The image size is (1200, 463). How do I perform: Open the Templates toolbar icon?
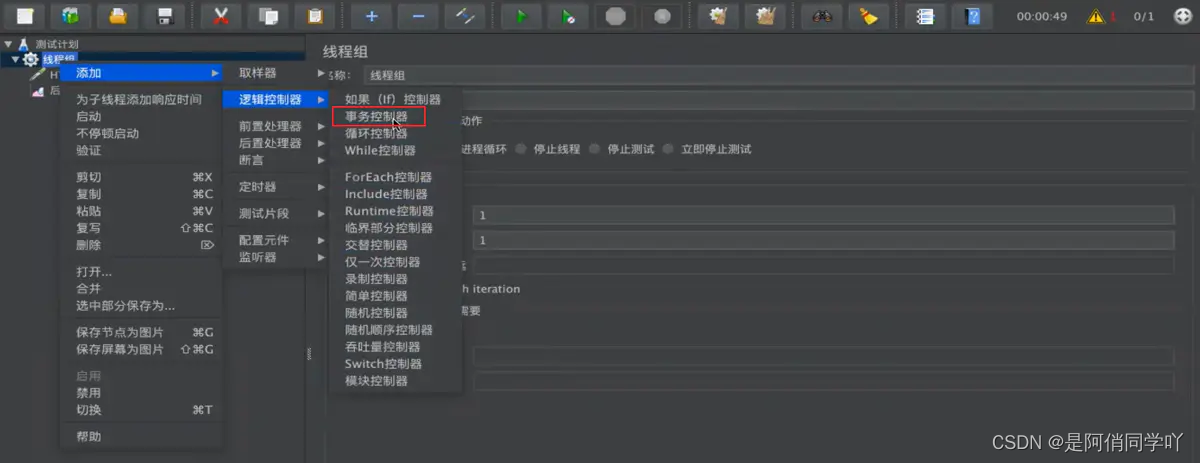(x=71, y=16)
